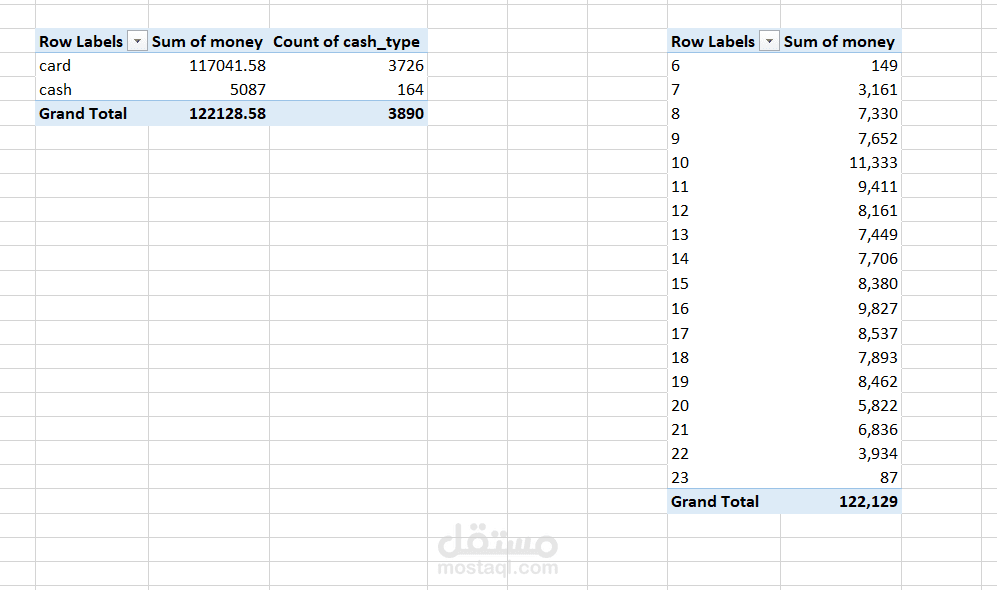The height and width of the screenshot is (590, 997).
Task: Open the left pivot table Row Labels filter dropdown
Action: click(137, 41)
